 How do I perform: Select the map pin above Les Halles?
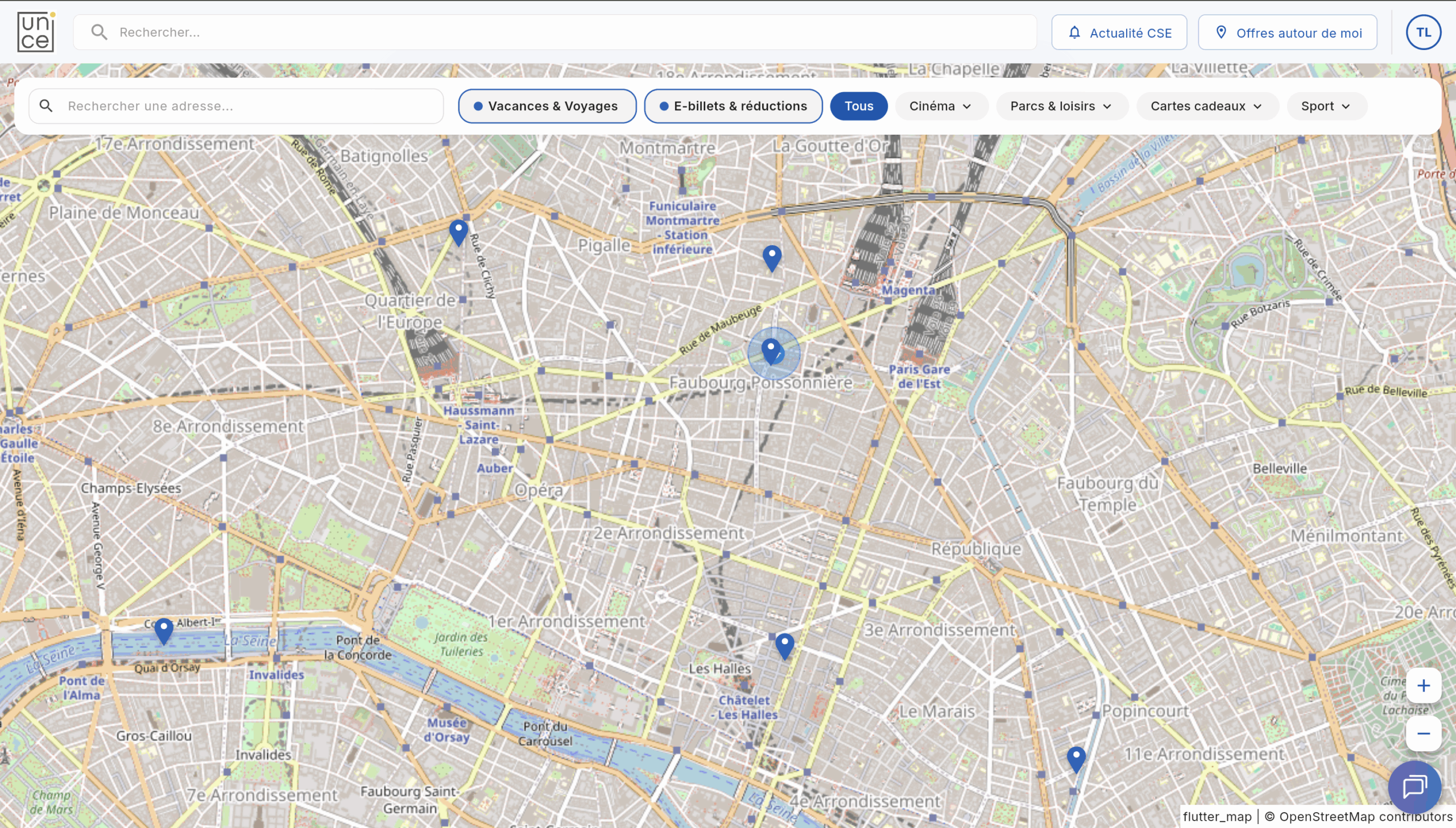tap(785, 647)
